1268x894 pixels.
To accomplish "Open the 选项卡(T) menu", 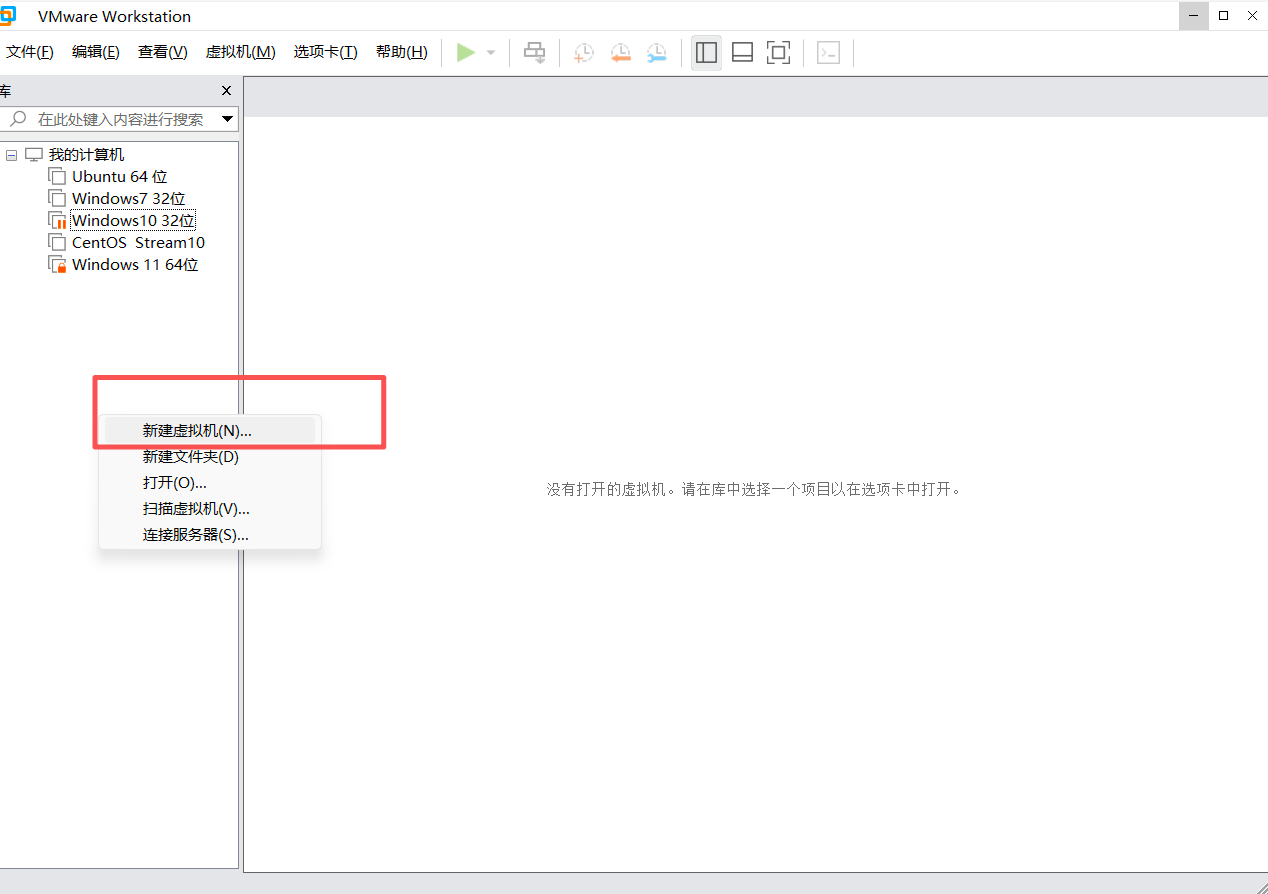I will pos(325,53).
